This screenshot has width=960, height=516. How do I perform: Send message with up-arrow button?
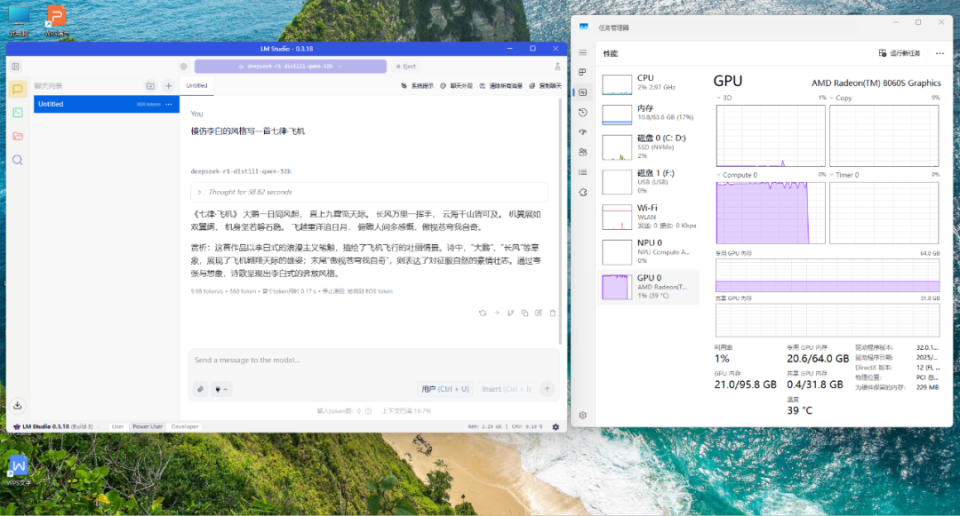click(547, 389)
